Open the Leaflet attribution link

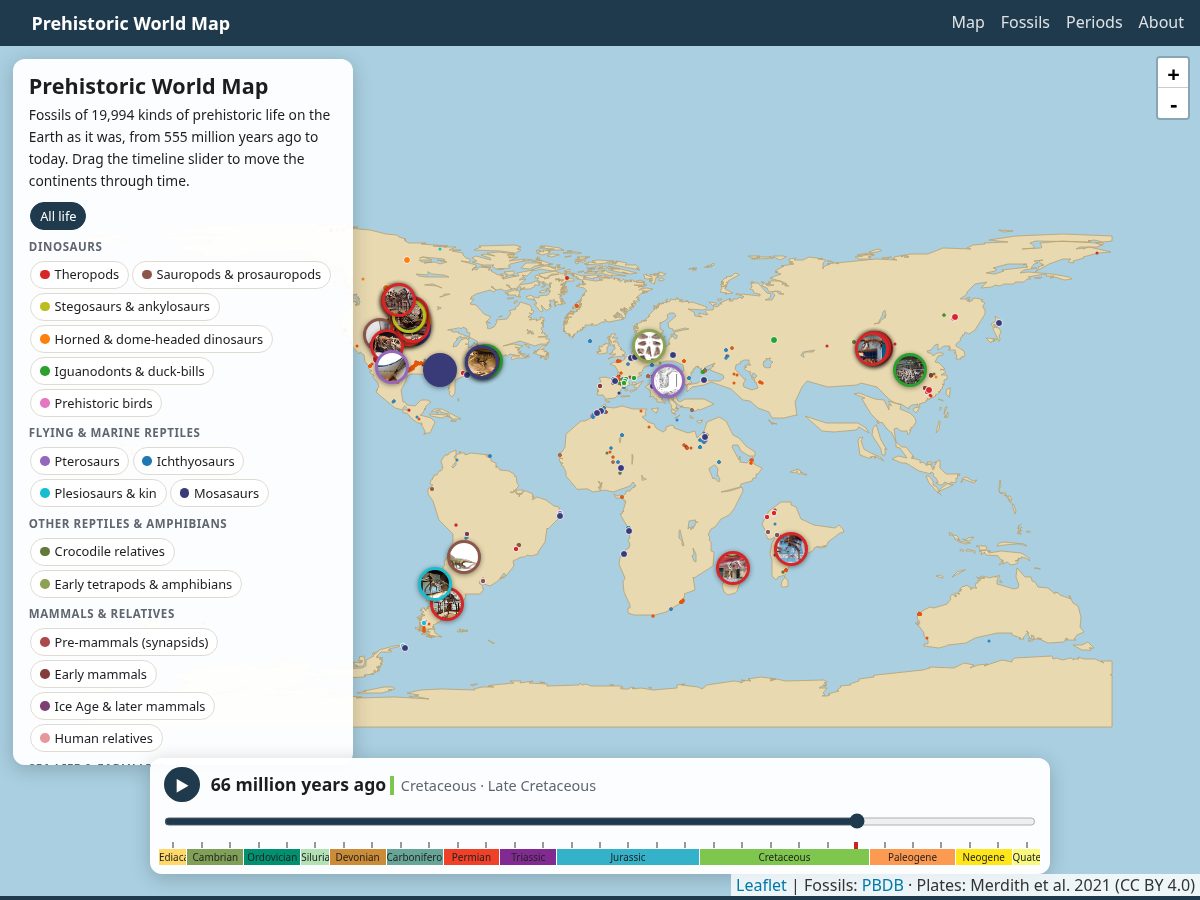(x=761, y=885)
